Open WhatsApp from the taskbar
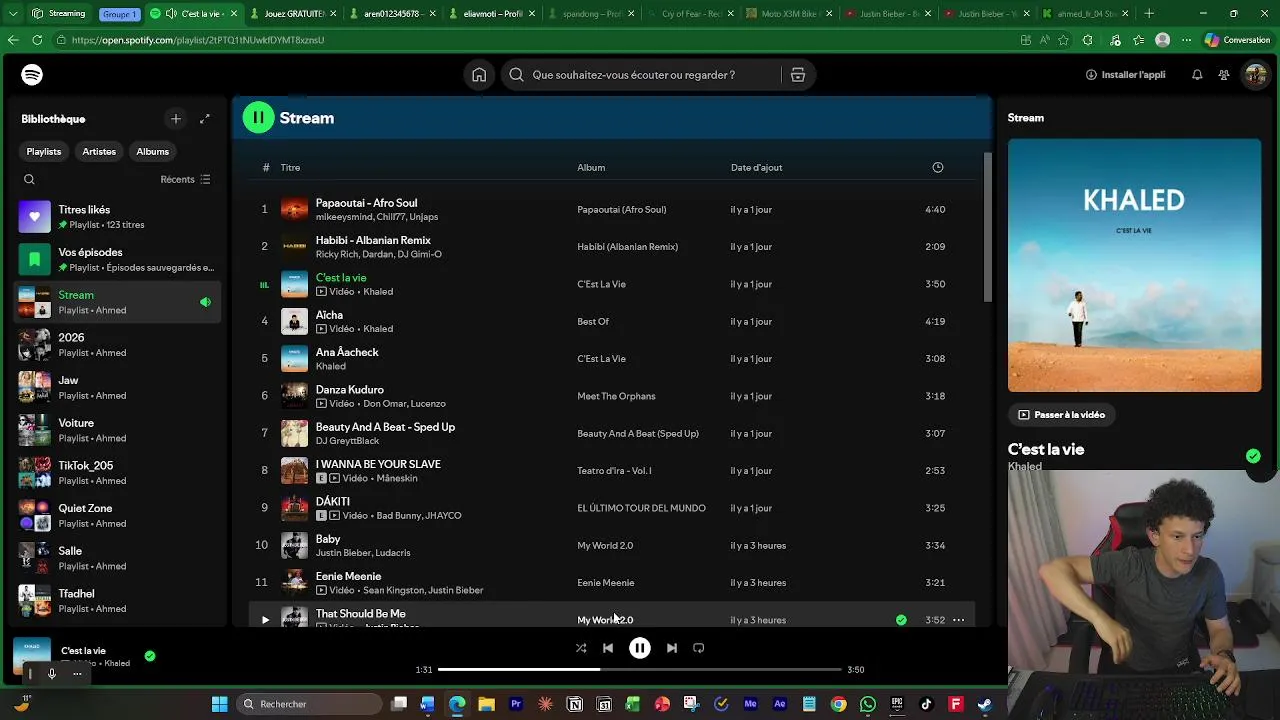Viewport: 1280px width, 720px height. click(867, 704)
